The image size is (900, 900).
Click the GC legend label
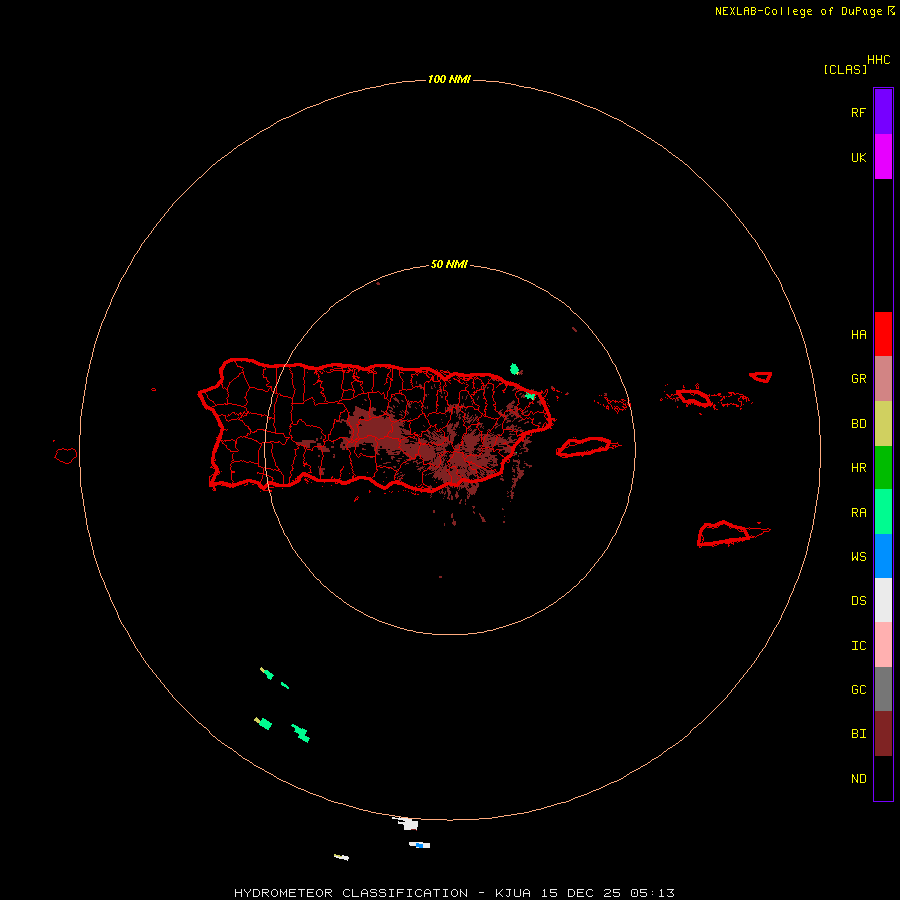[x=858, y=690]
